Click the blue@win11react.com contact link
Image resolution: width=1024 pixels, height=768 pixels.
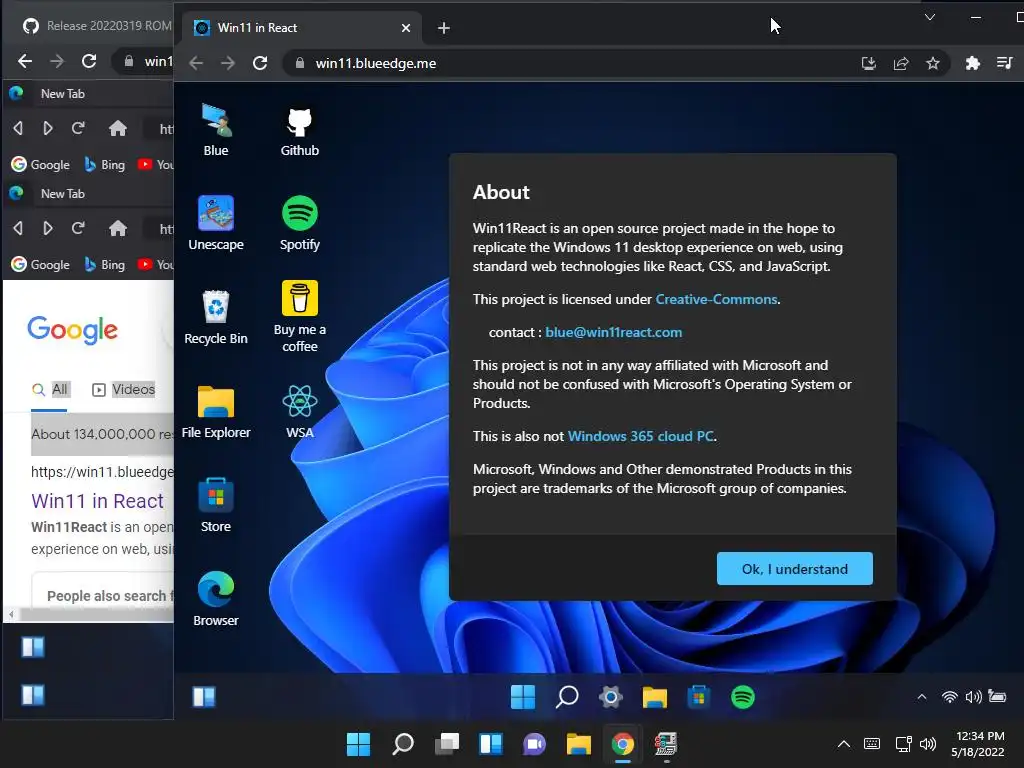pyautogui.click(x=613, y=332)
